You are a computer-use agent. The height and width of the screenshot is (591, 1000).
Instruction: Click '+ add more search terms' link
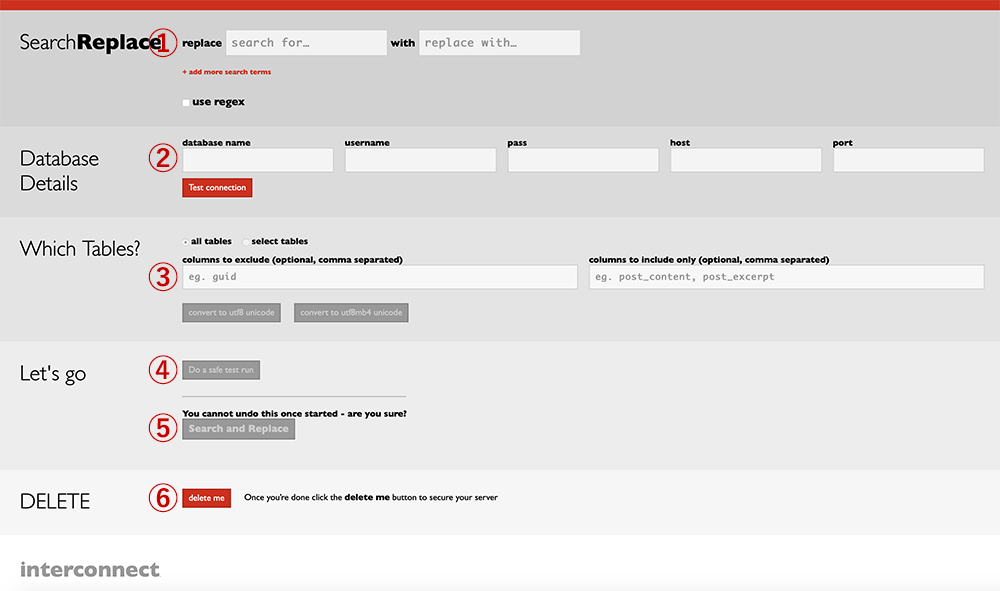point(226,72)
